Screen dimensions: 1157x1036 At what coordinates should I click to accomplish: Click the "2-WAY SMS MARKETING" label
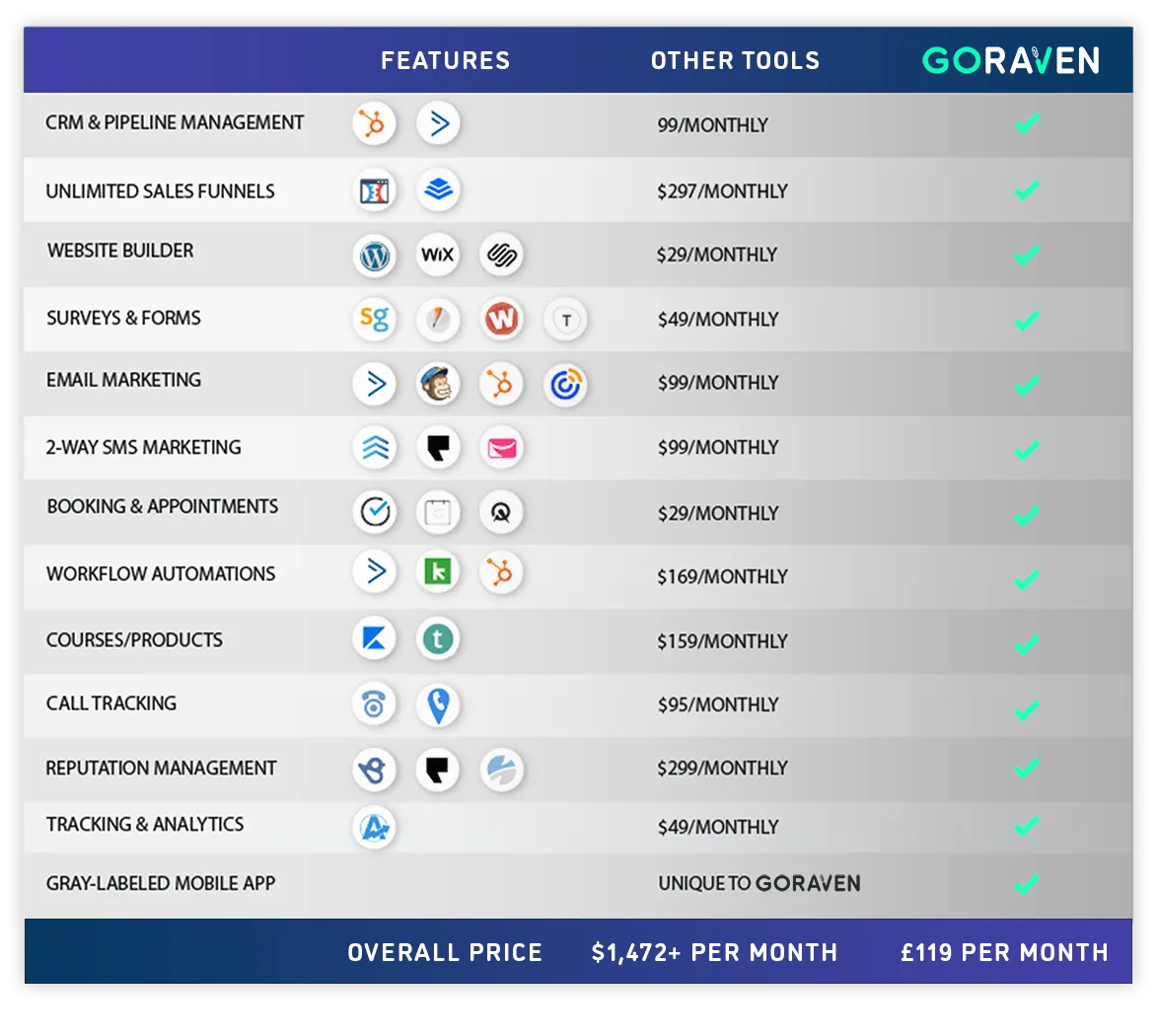pos(143,447)
